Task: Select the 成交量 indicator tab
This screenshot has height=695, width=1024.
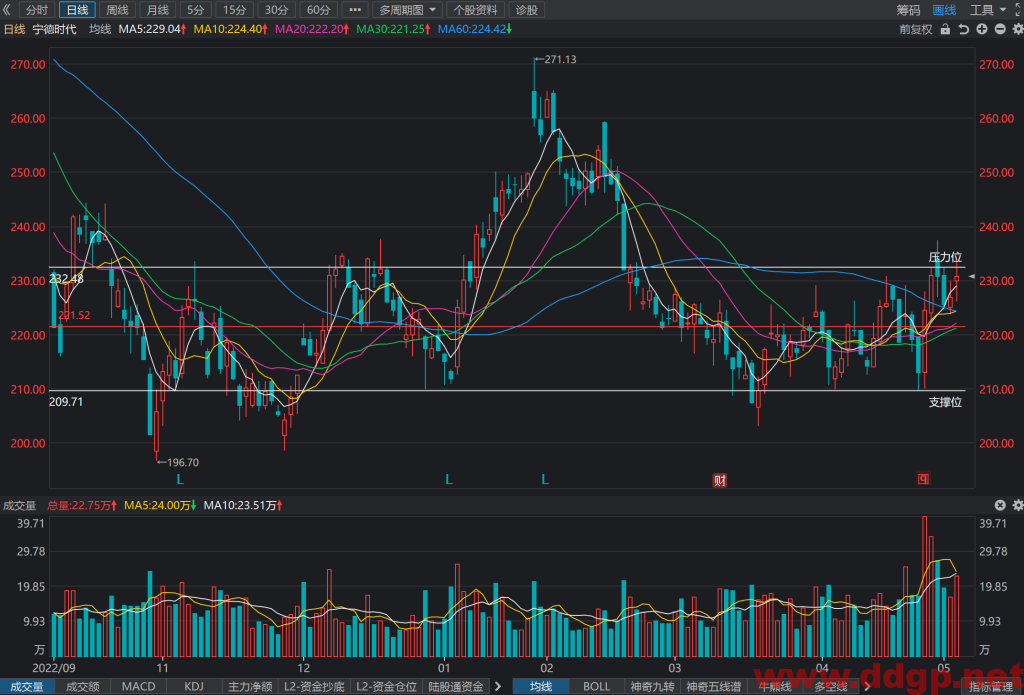Action: pos(27,687)
